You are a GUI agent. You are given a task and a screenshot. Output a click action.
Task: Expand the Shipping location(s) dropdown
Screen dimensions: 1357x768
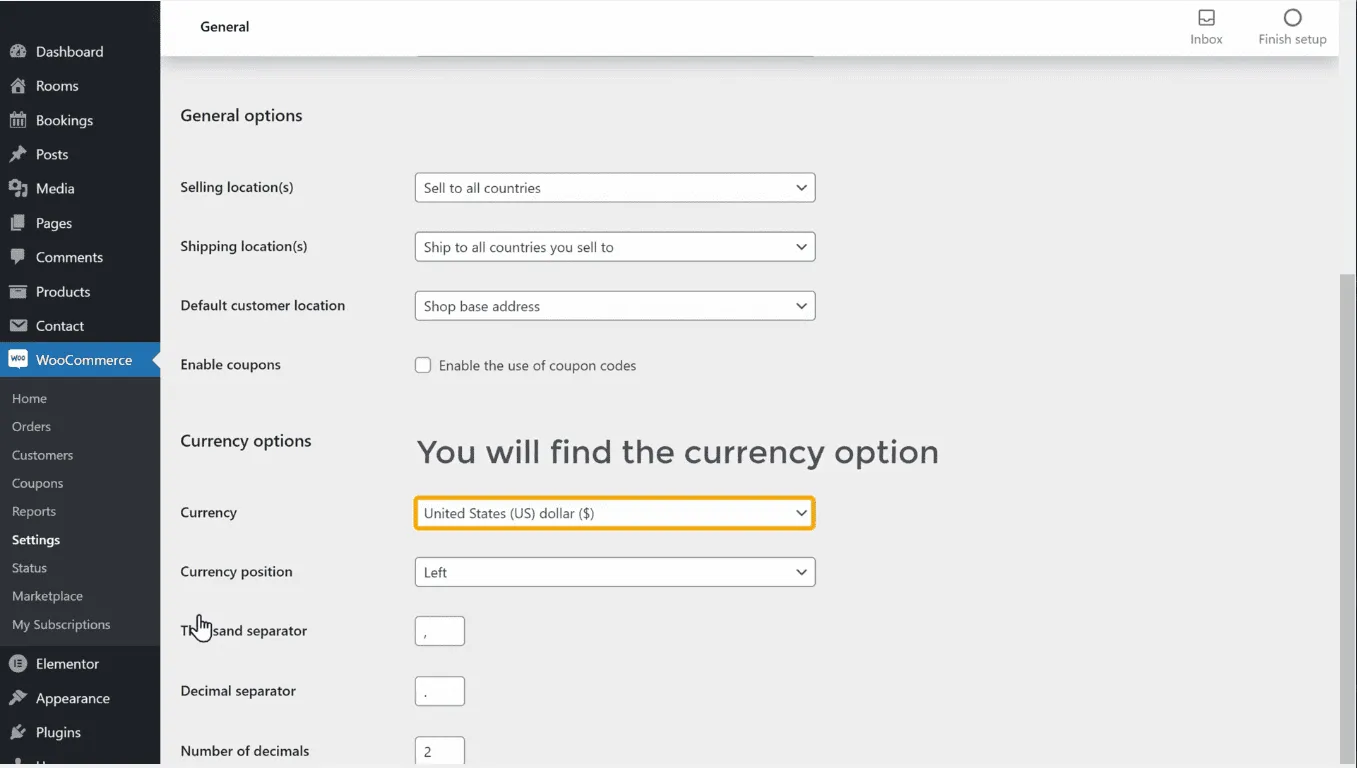614,247
